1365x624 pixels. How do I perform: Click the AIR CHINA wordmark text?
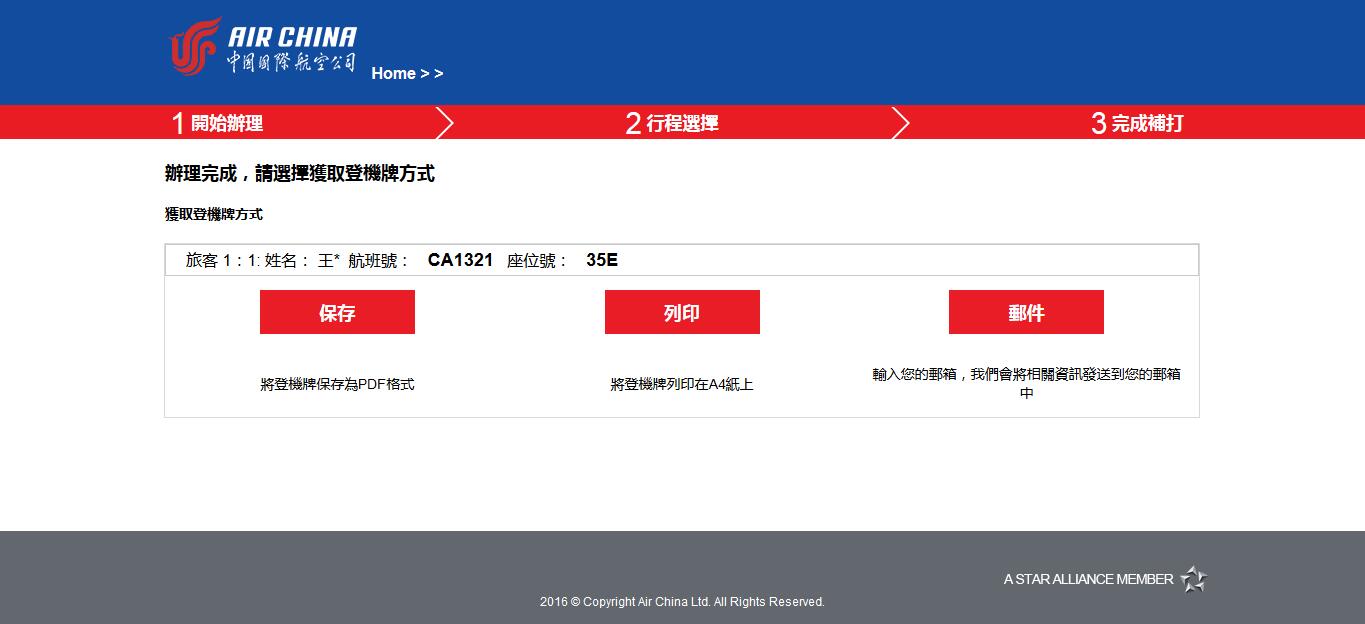pos(292,38)
